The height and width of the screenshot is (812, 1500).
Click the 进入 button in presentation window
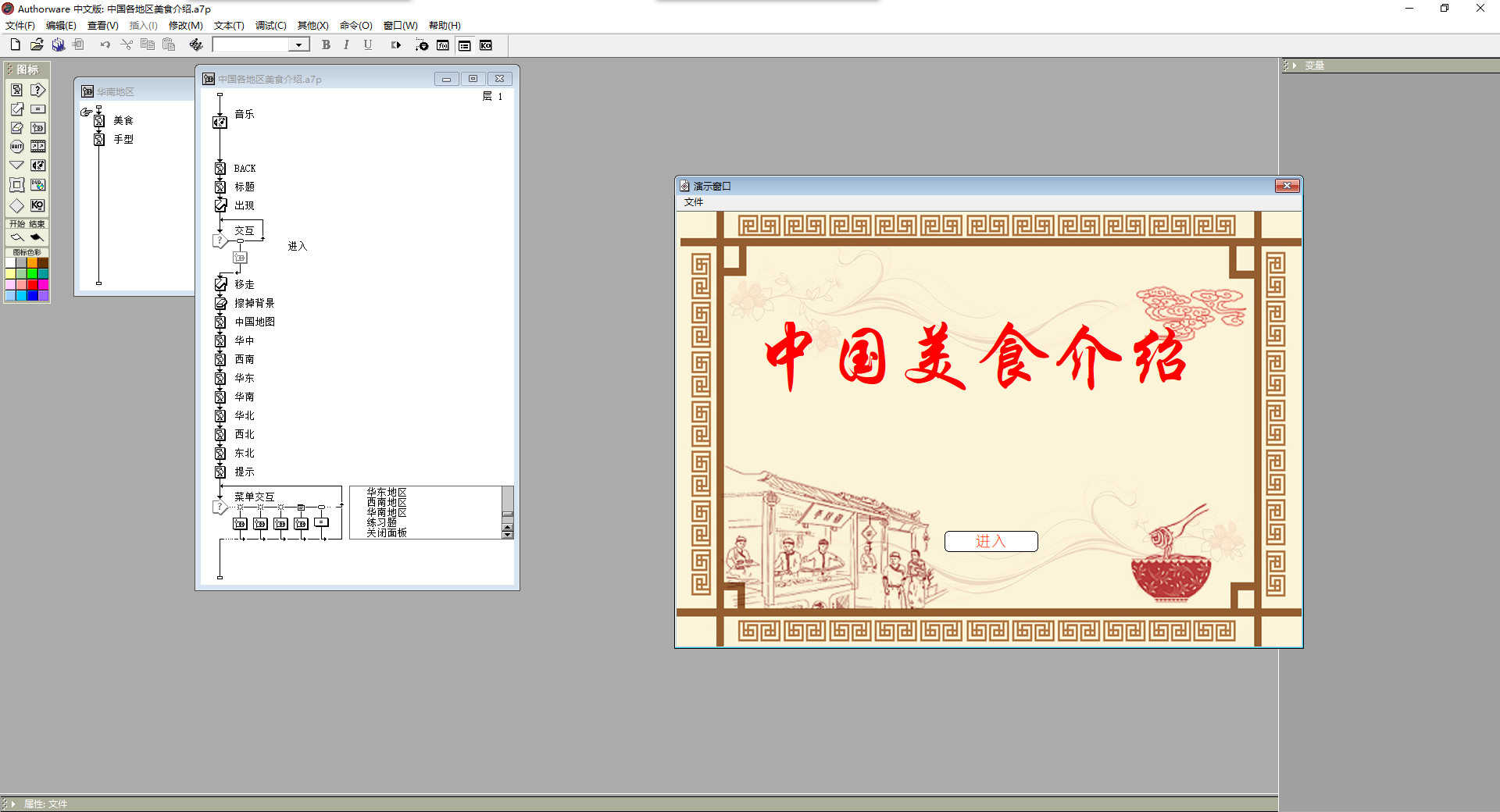[991, 541]
